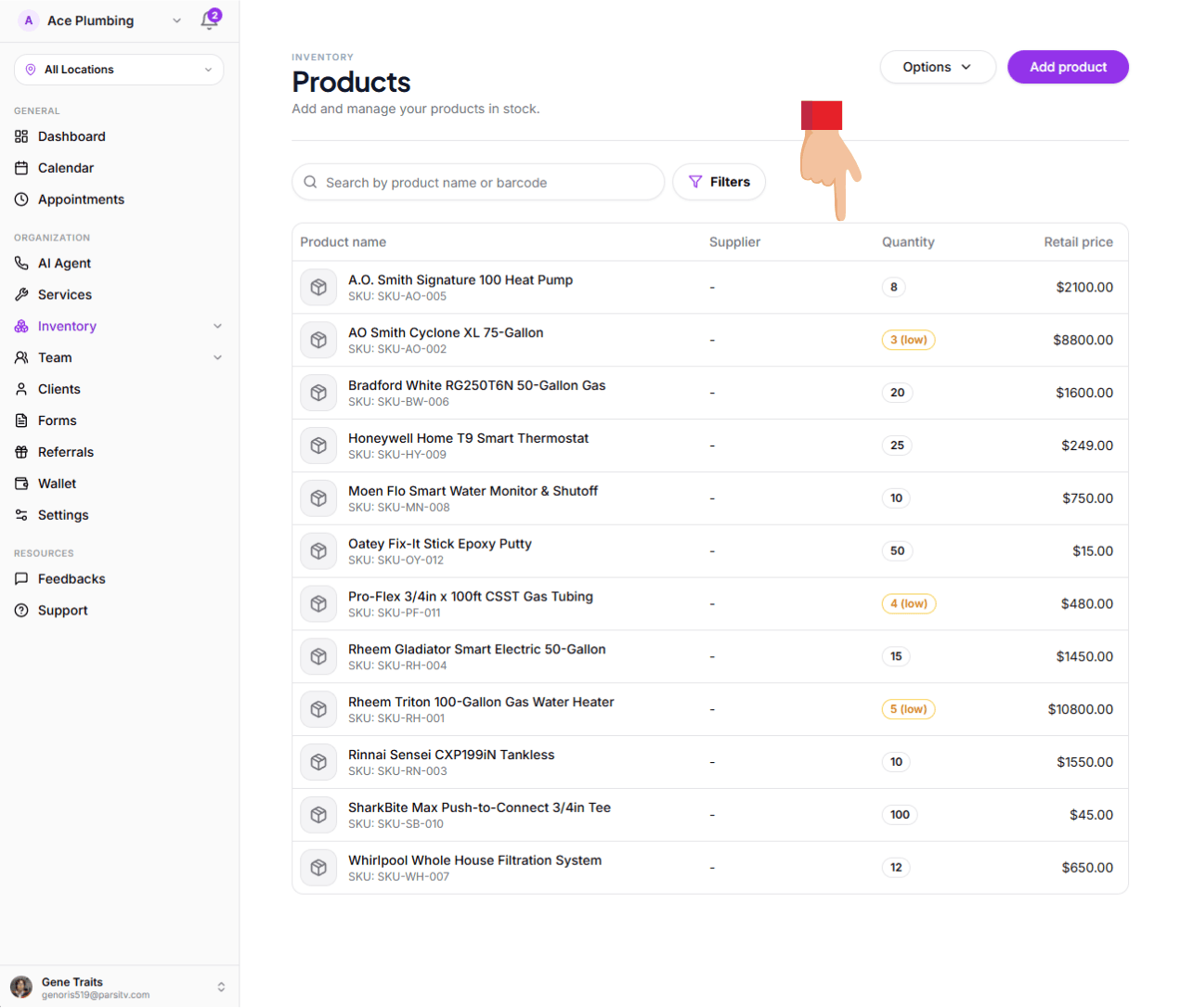Click the Support help icon
1180x1008 pixels.
click(x=21, y=611)
